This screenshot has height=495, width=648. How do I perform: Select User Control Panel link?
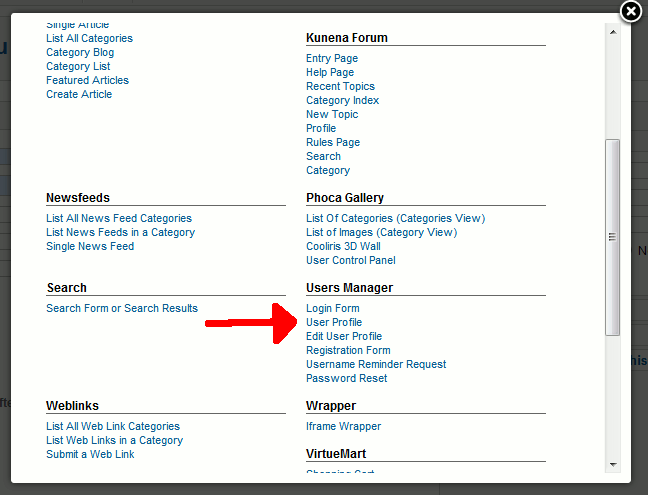point(350,260)
